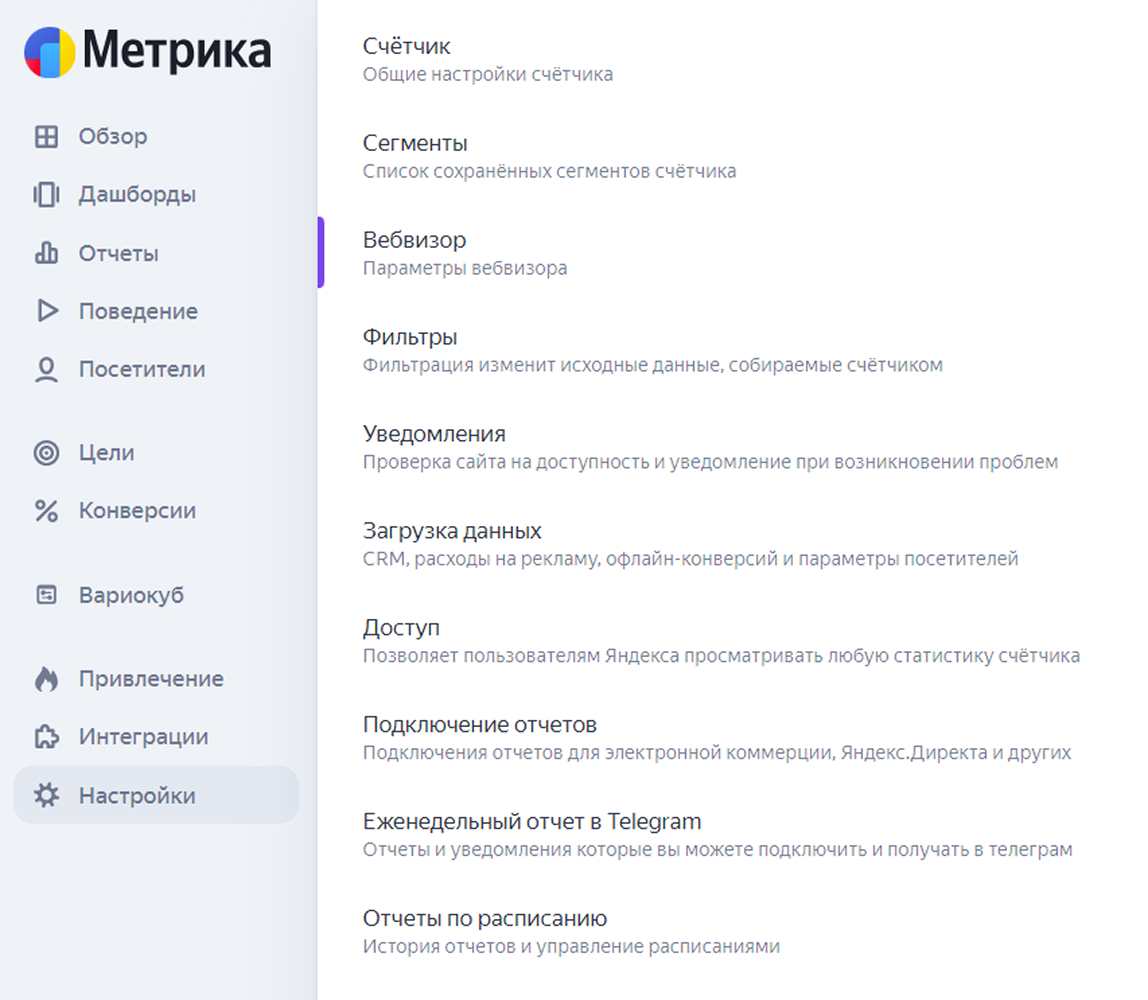Click the Интеграции puzzle icon

[46, 736]
